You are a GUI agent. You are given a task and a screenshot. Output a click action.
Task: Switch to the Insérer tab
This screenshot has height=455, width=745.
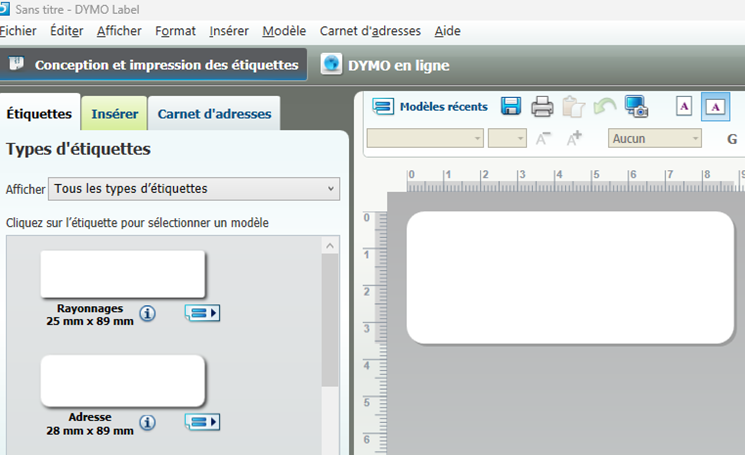coord(115,114)
